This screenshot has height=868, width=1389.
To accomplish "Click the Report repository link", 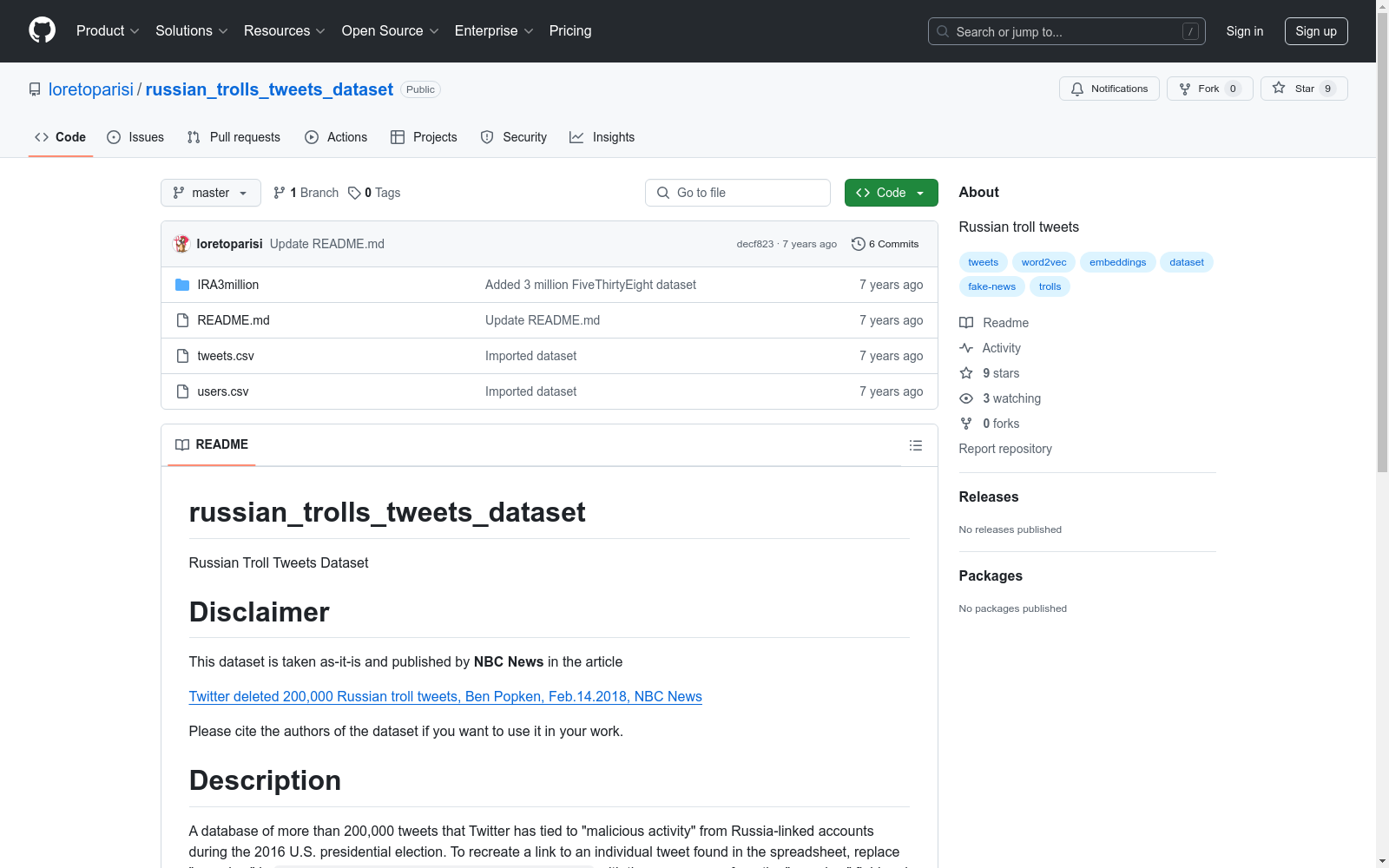I will [x=1005, y=449].
